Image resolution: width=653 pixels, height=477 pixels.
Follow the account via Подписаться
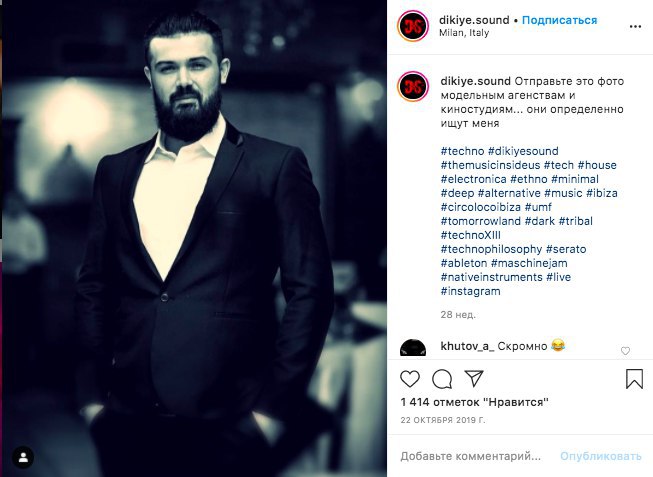[x=559, y=20]
